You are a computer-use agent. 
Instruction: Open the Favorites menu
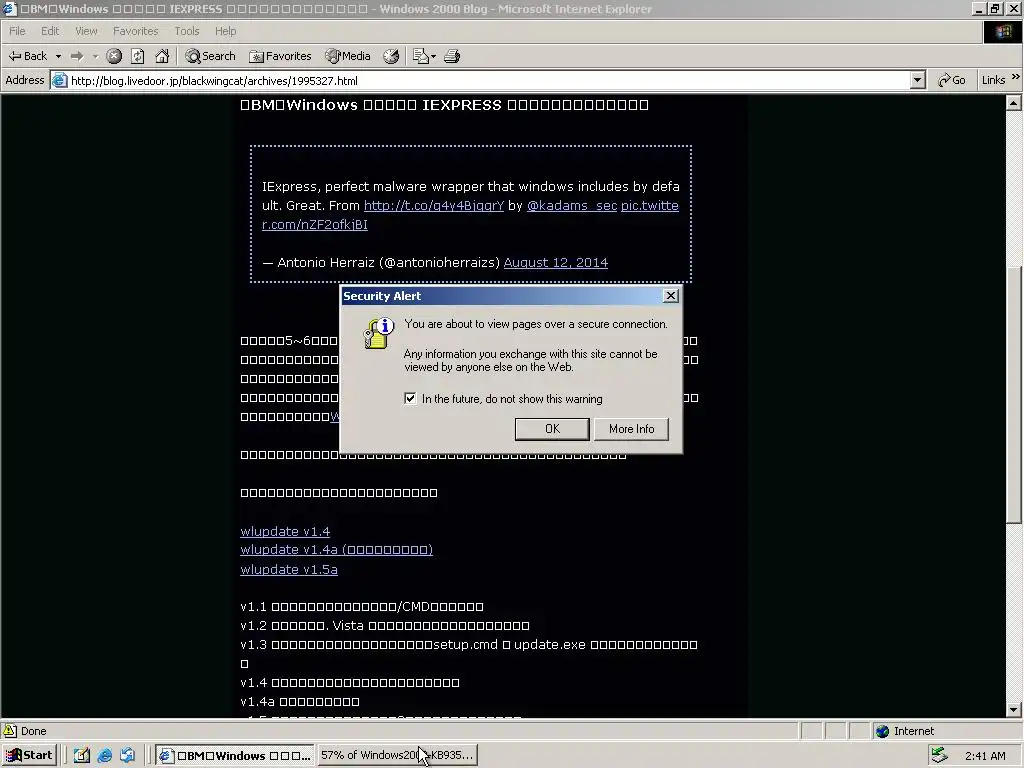click(135, 31)
